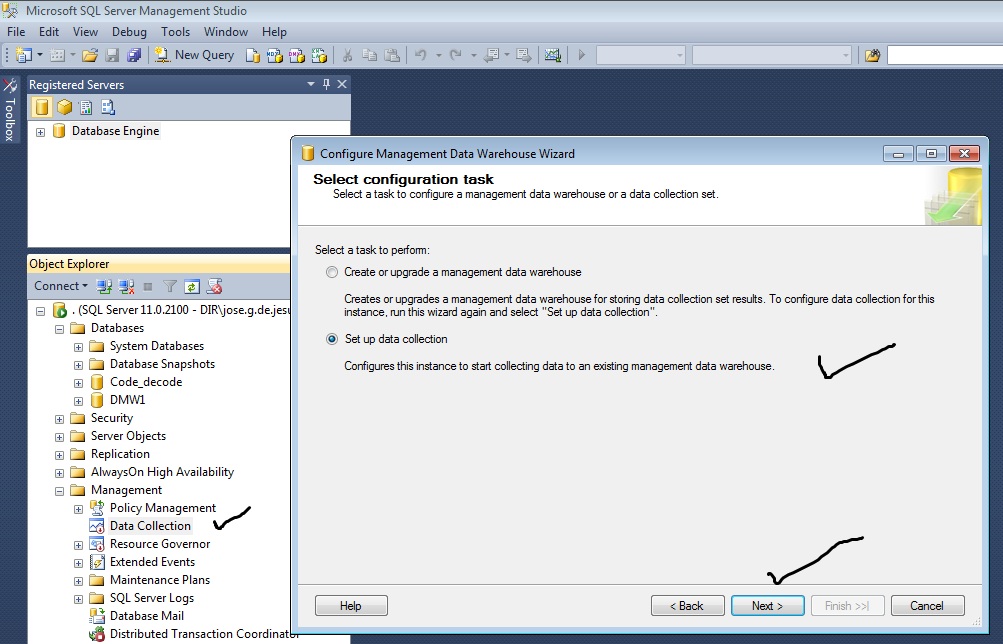Open the Help menu in menu bar
Viewport: 1003px width, 644px height.
click(x=274, y=31)
